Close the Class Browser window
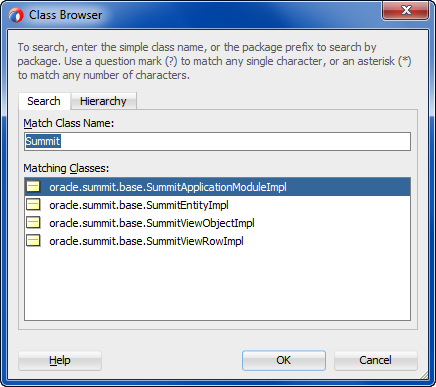This screenshot has width=436, height=387. point(406,10)
